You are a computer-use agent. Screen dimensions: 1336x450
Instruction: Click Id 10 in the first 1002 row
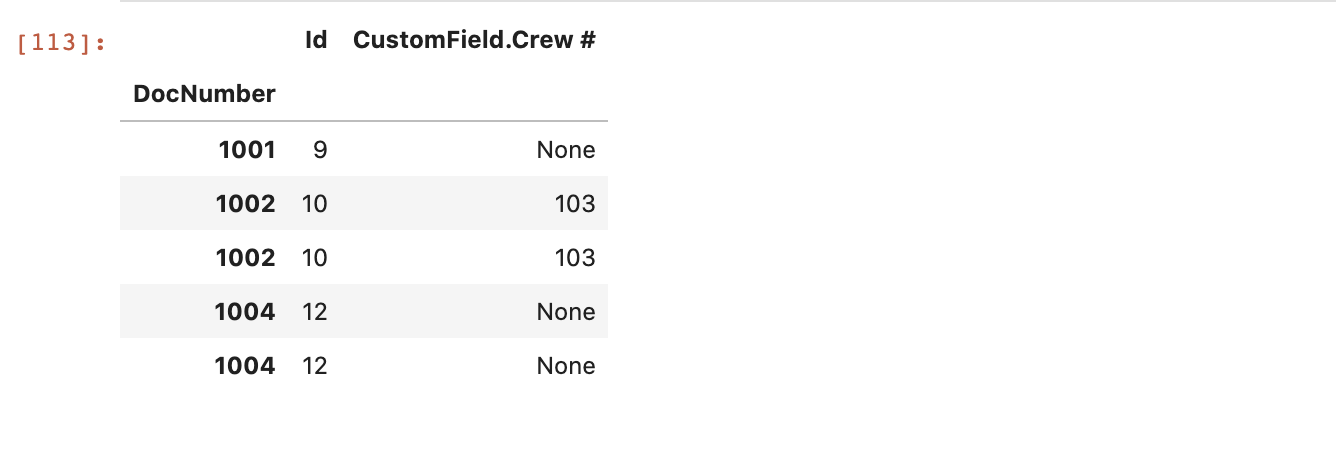pyautogui.click(x=315, y=204)
